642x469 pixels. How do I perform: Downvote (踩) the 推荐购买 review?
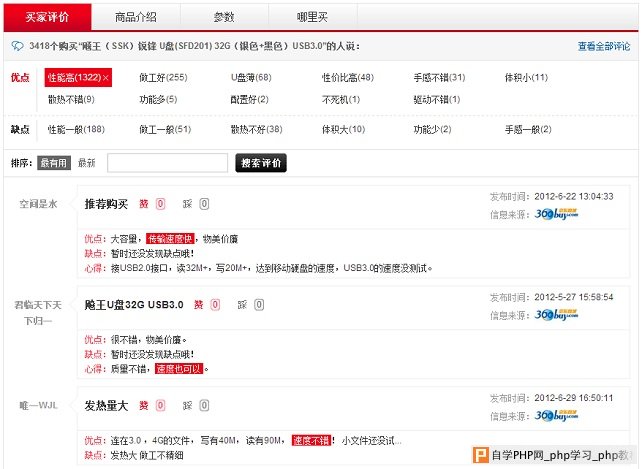click(x=187, y=204)
